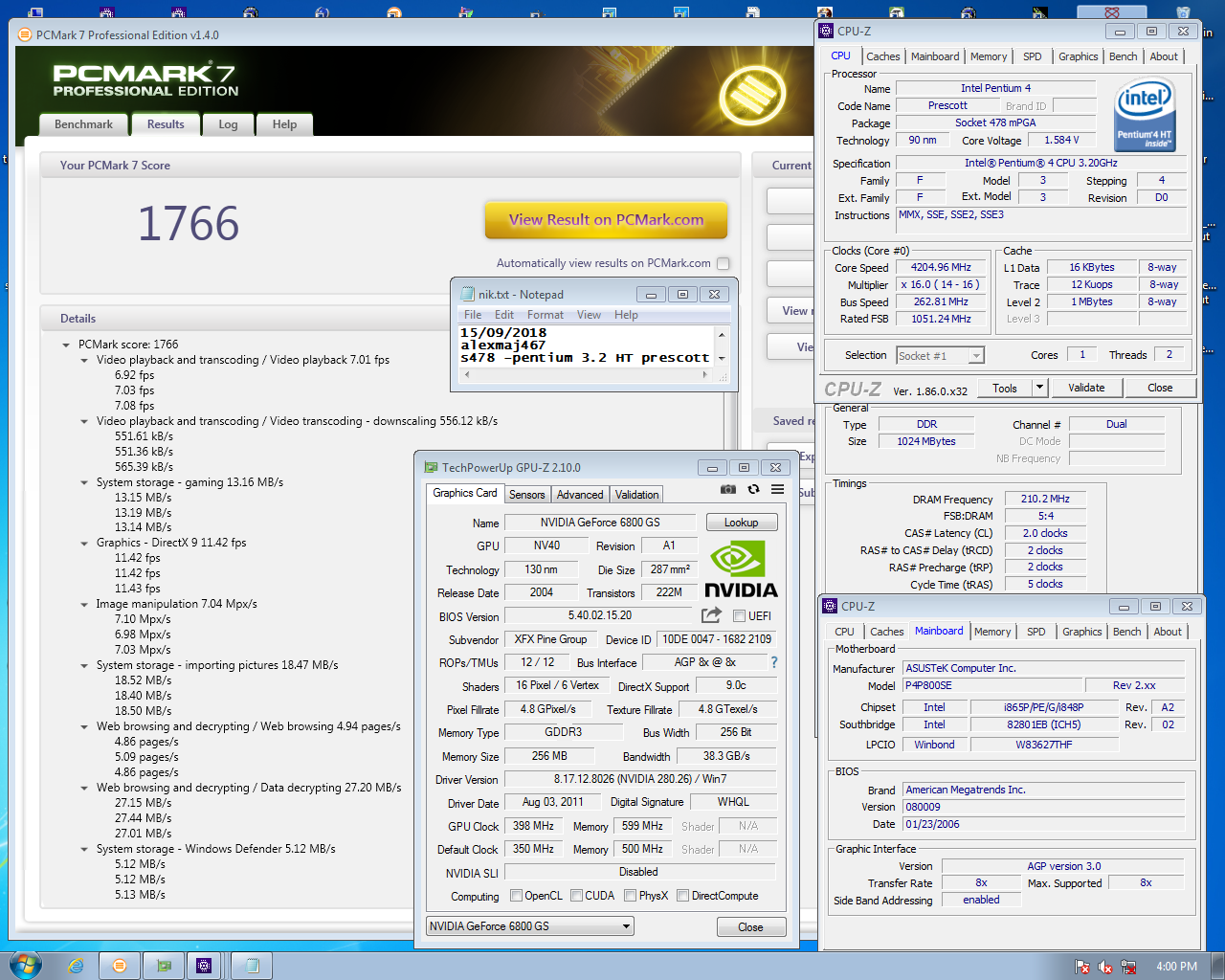Click the refresh icon in GPU-Z
The width and height of the screenshot is (1225, 980).
click(753, 489)
